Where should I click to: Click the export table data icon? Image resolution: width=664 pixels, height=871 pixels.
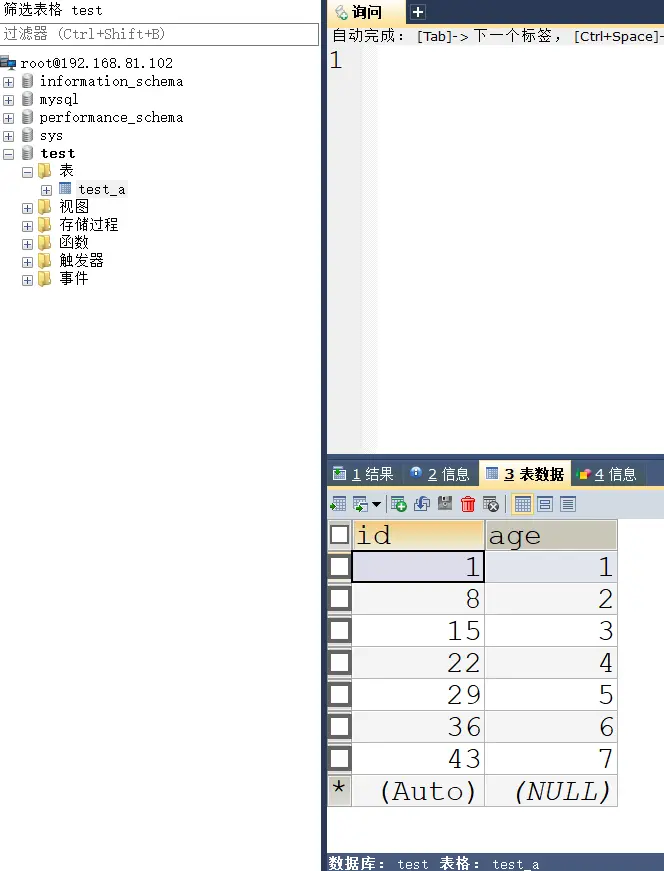[338, 504]
